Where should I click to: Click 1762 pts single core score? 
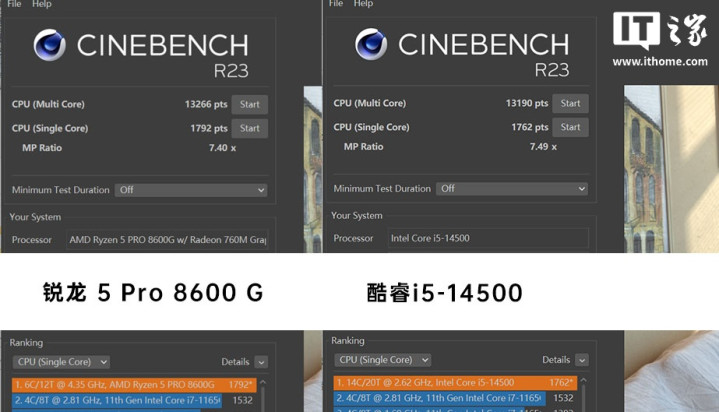(530, 127)
